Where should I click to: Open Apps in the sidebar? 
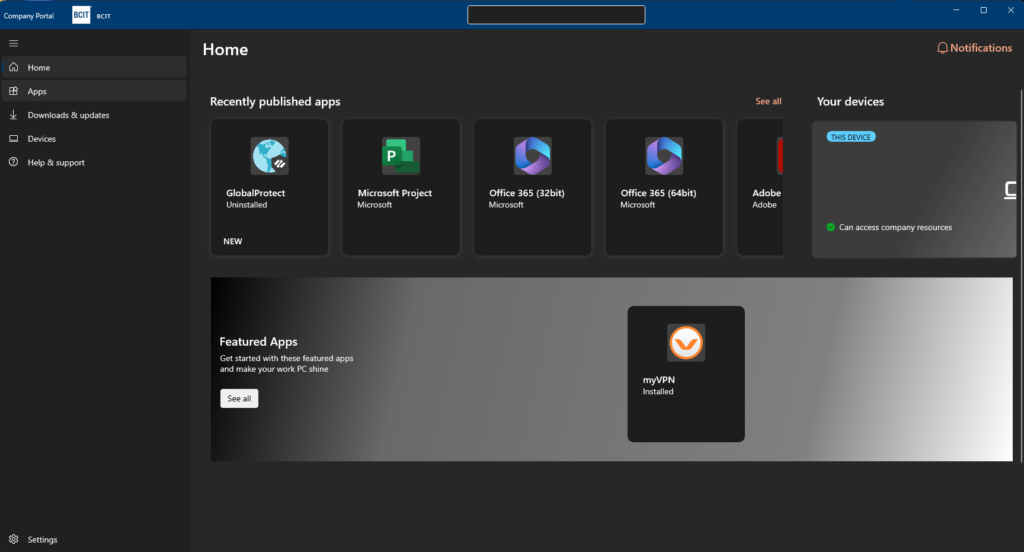pyautogui.click(x=94, y=91)
